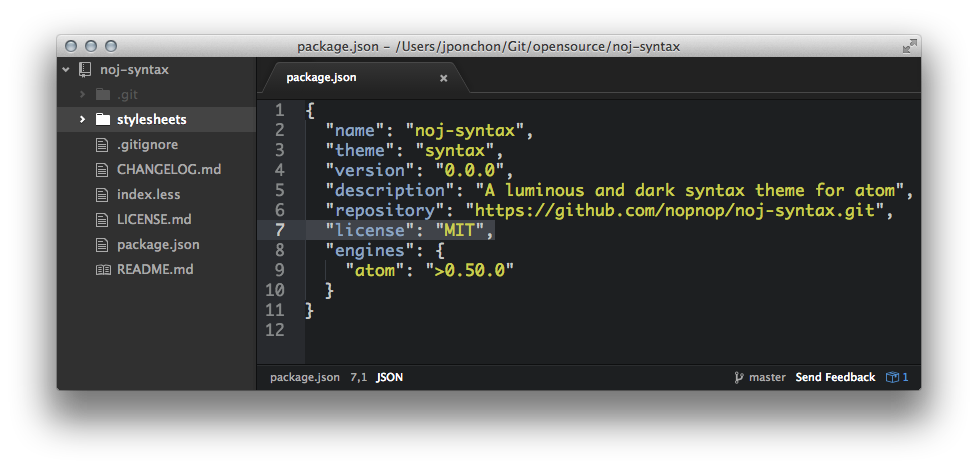Click the CHANGELOG.md file icon

[x=102, y=170]
